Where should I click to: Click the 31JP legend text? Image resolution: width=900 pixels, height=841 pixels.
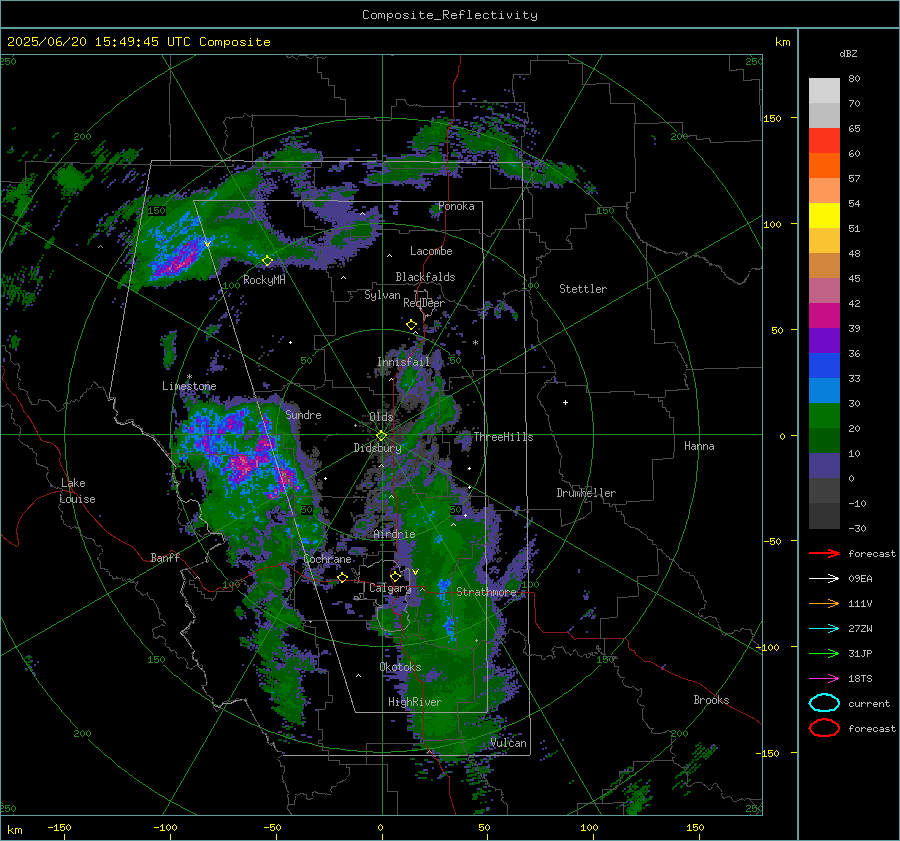point(860,653)
